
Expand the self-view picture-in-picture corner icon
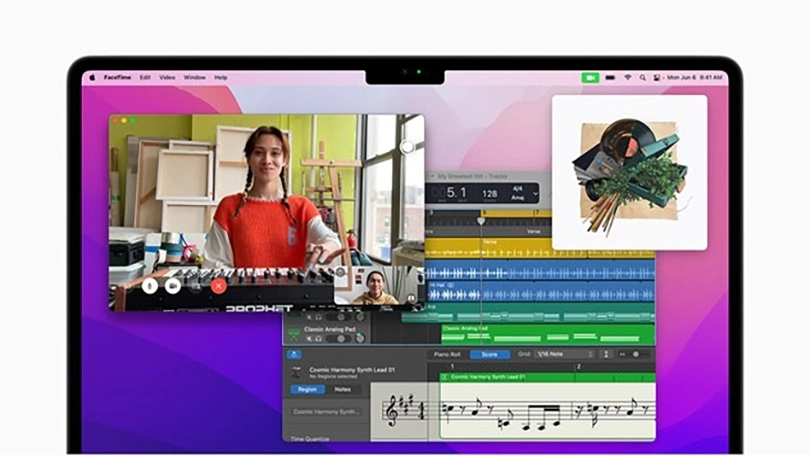pyautogui.click(x=411, y=298)
